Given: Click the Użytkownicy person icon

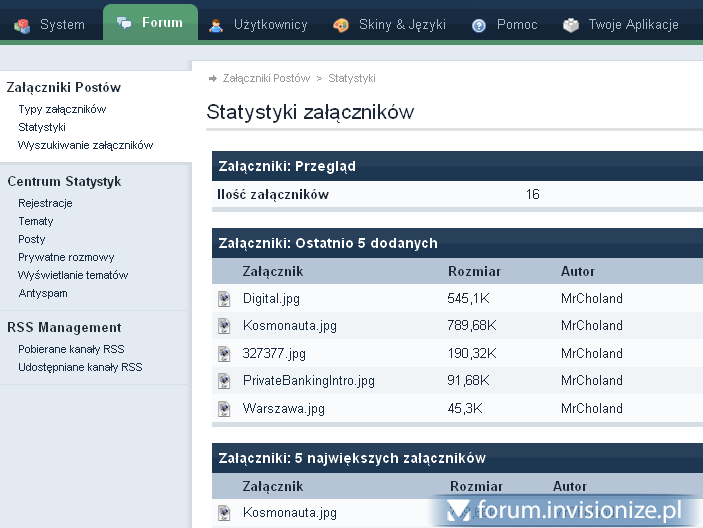Looking at the screenshot, I should pyautogui.click(x=216, y=25).
